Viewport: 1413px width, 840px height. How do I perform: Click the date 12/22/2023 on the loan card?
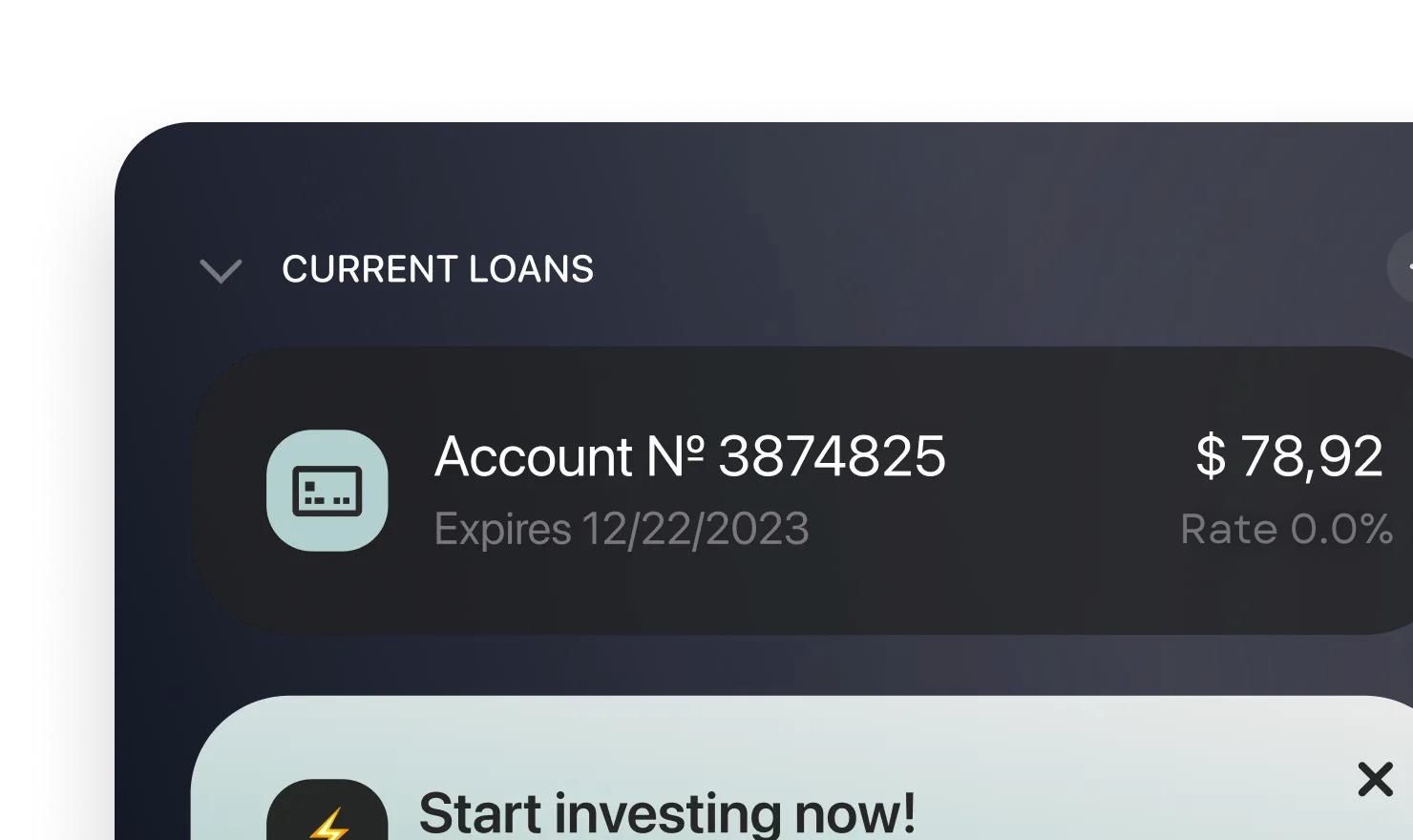[696, 529]
